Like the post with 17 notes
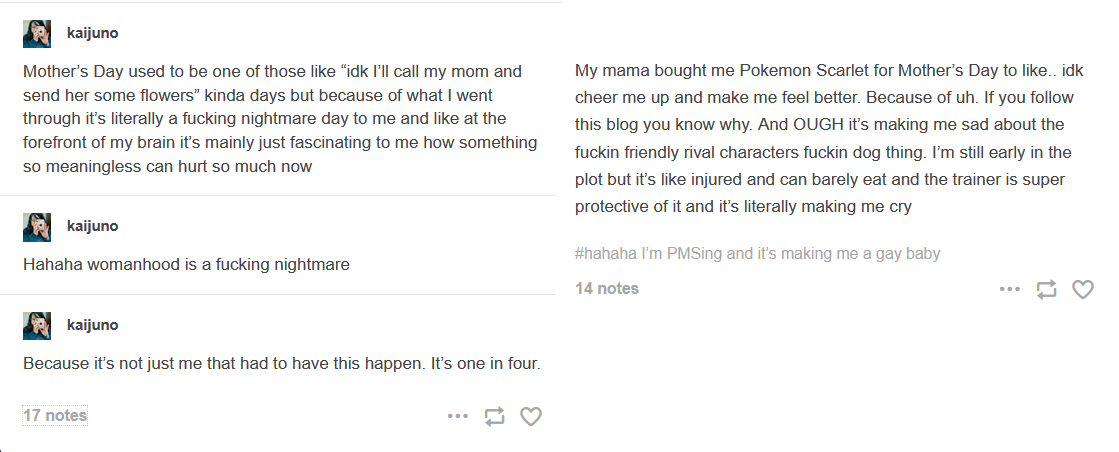The height and width of the screenshot is (452, 1119). [530, 416]
